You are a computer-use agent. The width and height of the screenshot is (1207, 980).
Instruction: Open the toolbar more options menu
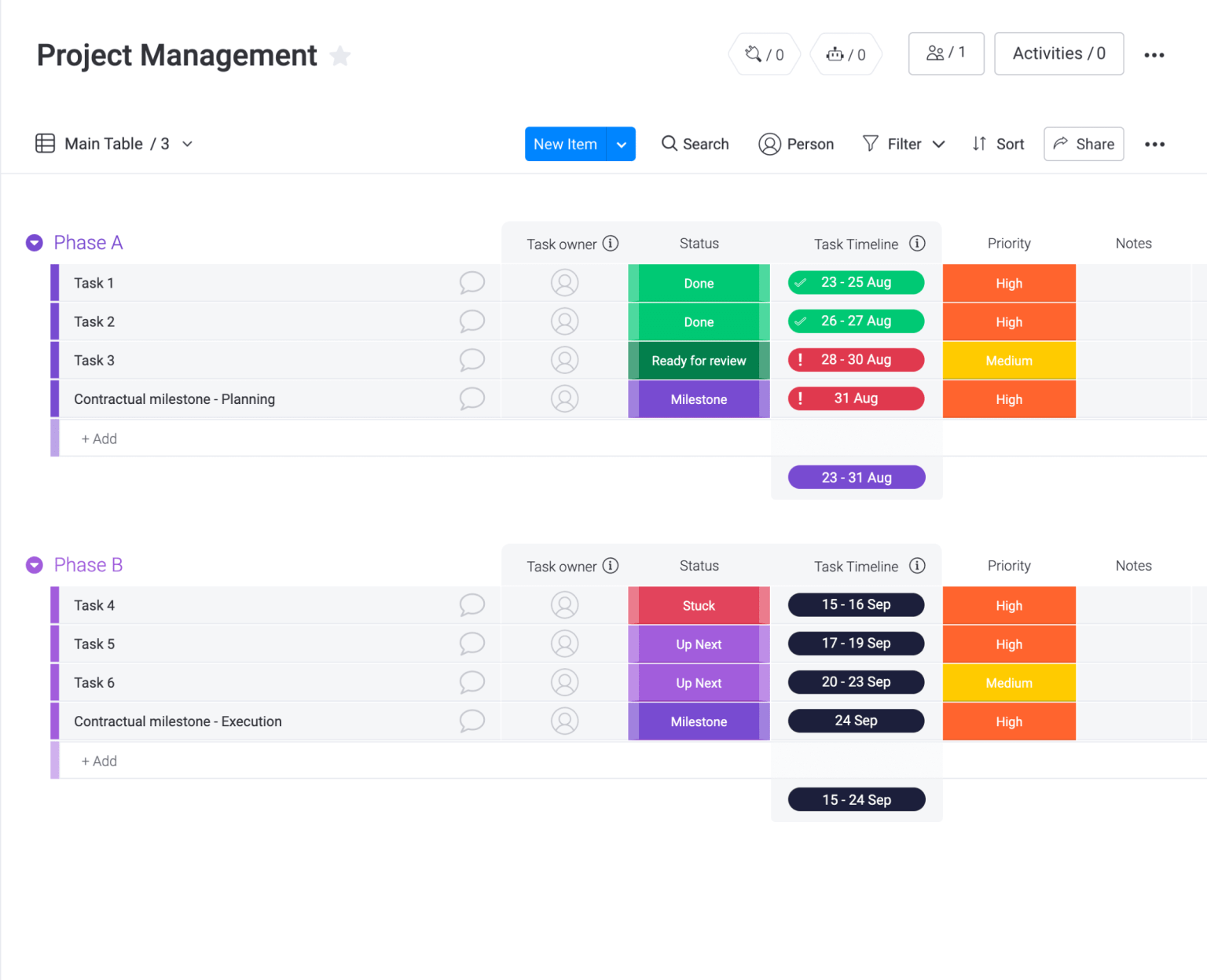pos(1154,144)
